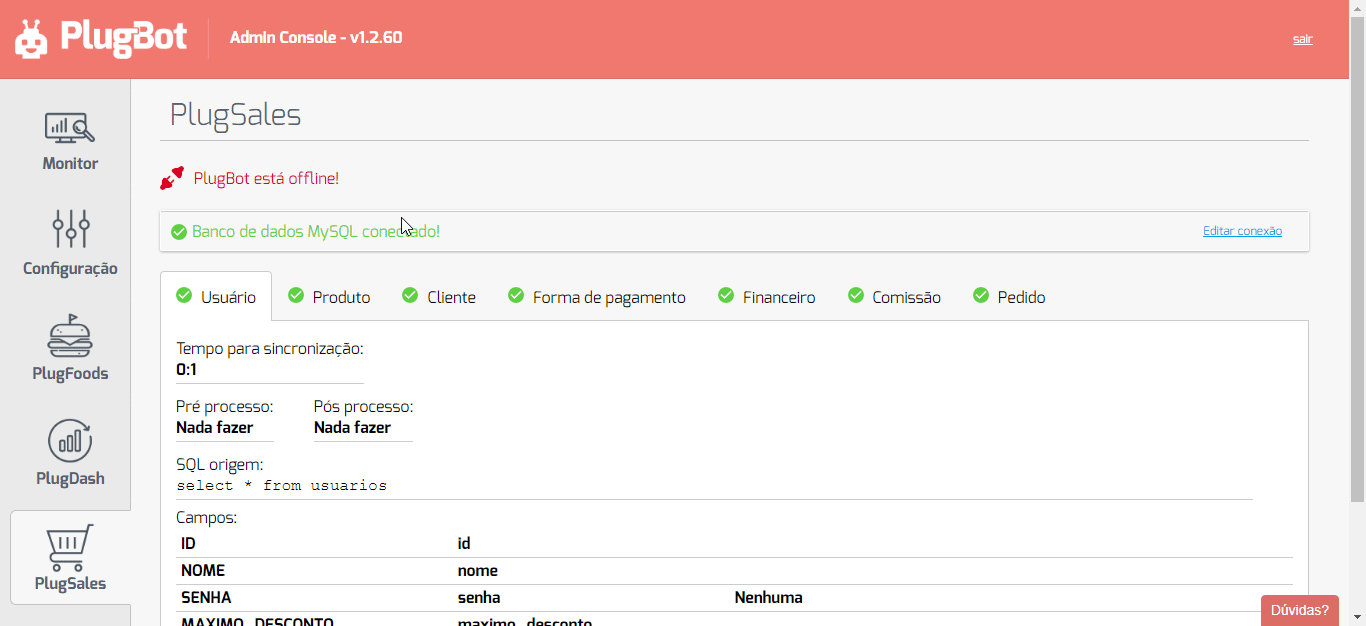Select the PlugSales cart icon

pos(70,547)
